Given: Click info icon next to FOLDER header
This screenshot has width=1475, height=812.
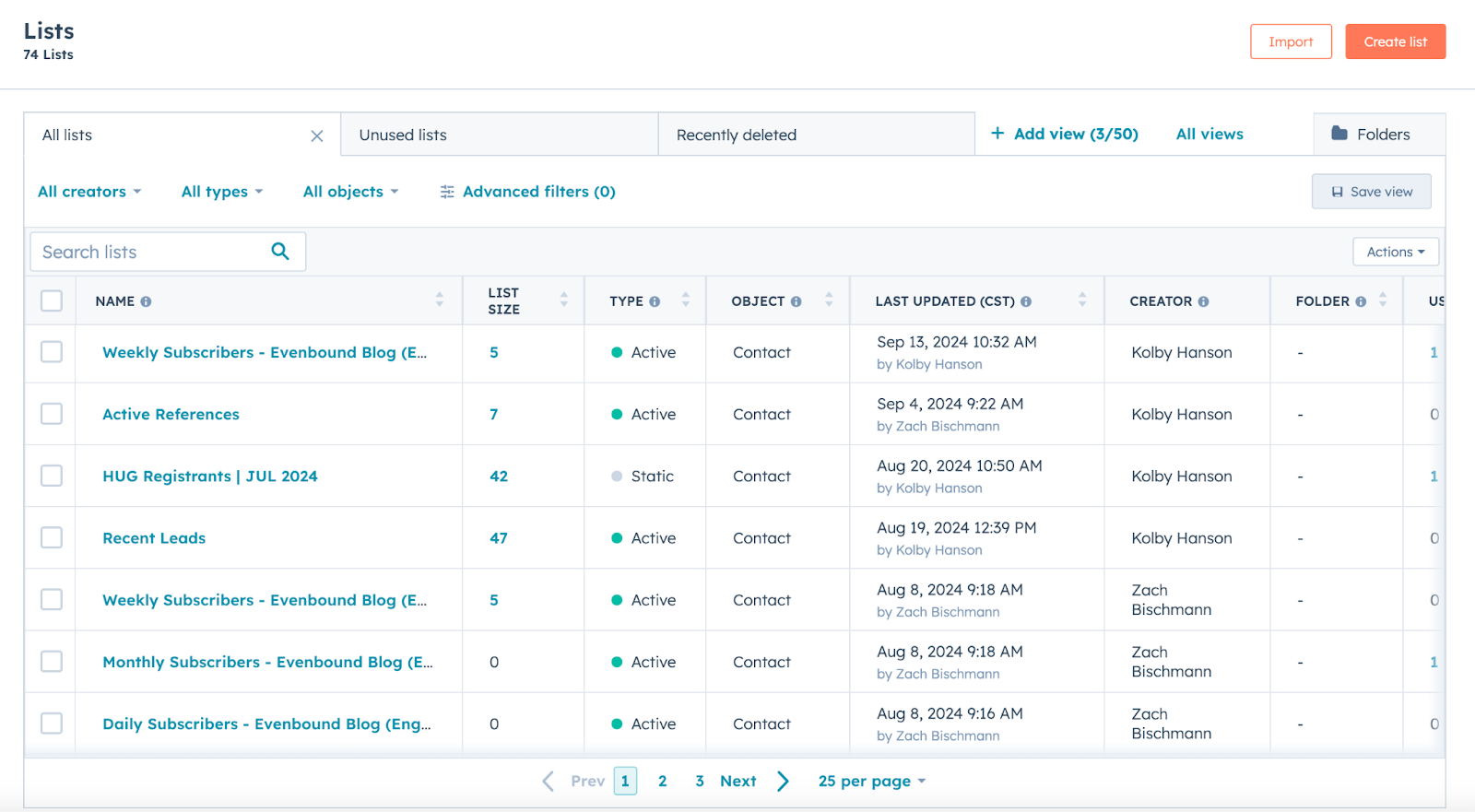Looking at the screenshot, I should tap(1361, 301).
